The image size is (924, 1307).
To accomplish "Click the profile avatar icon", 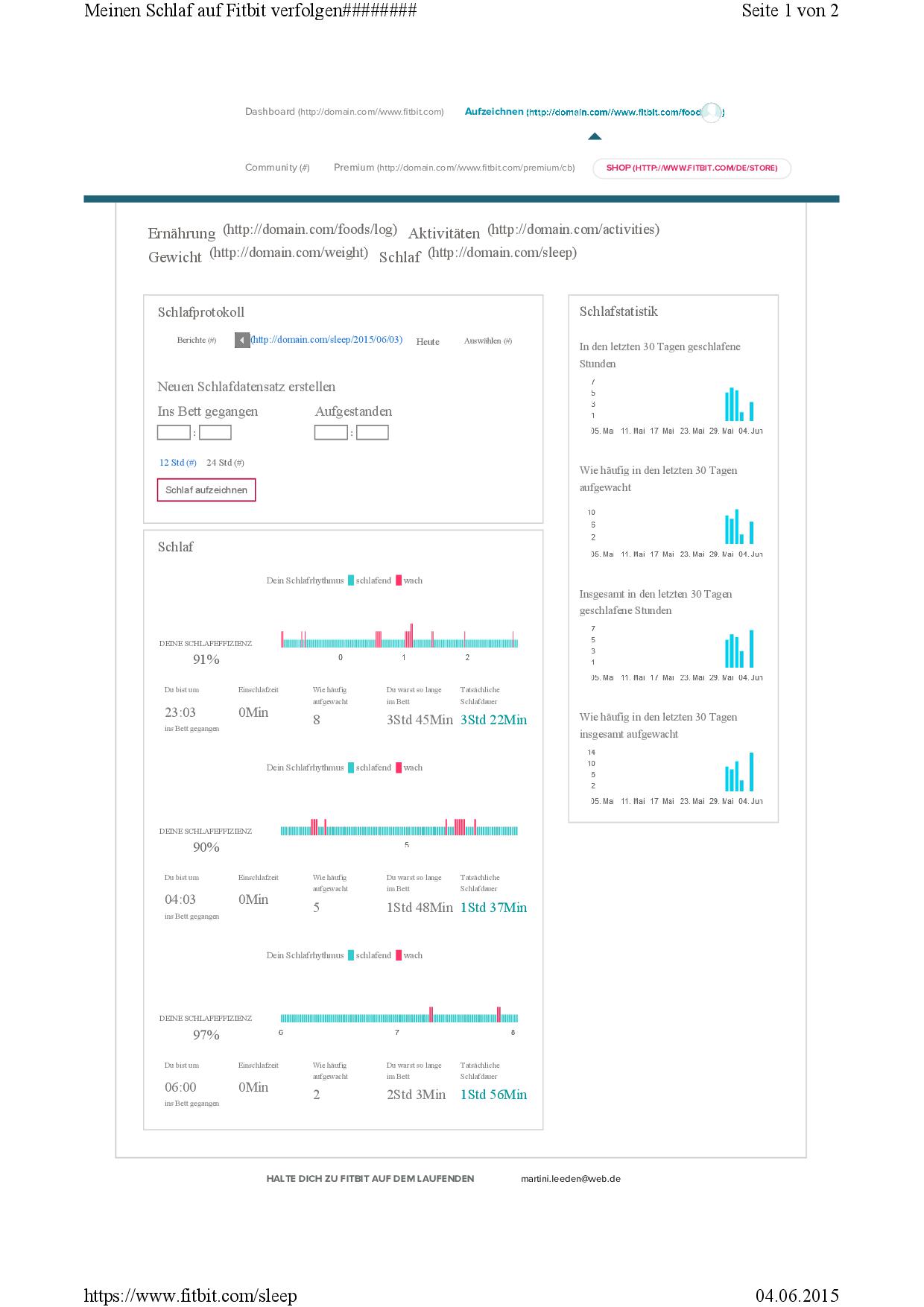I will [712, 113].
